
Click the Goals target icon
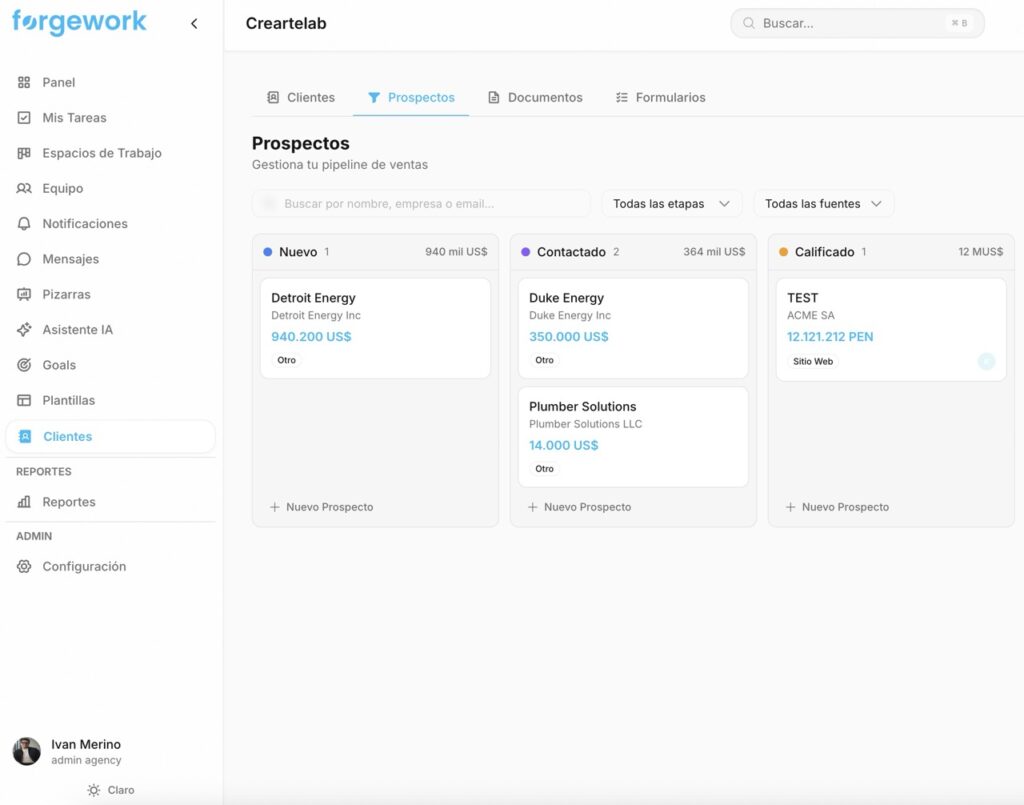tap(24, 365)
